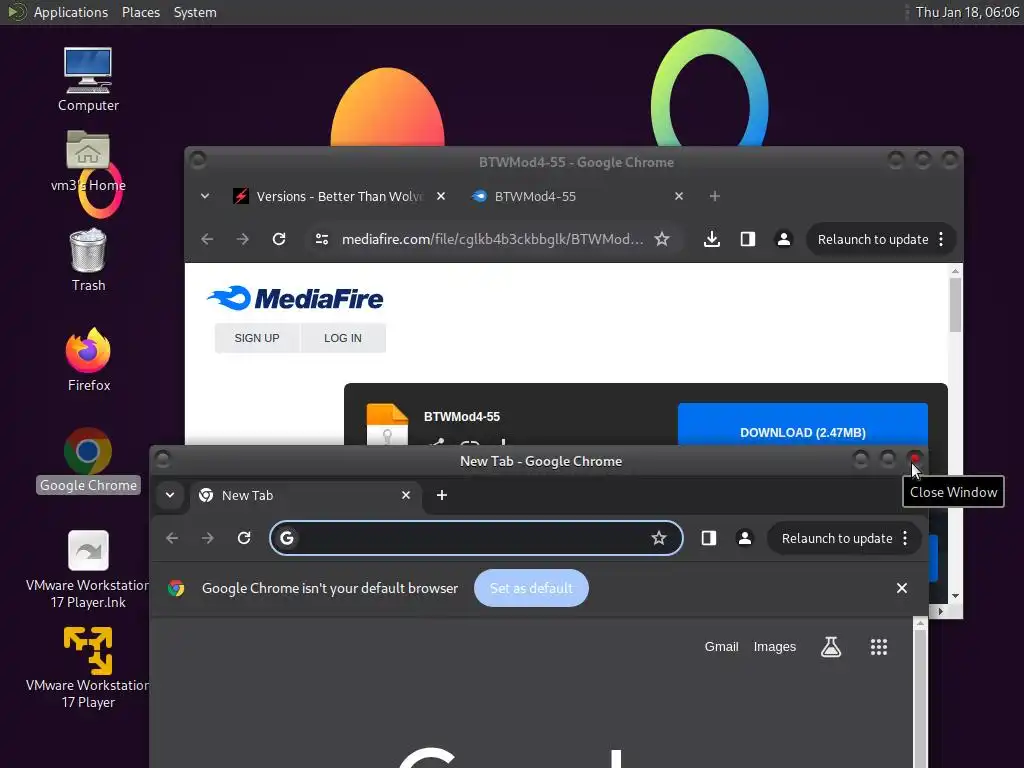1024x768 pixels.
Task: Click the clock showing Thu Jan 18
Action: point(967,12)
